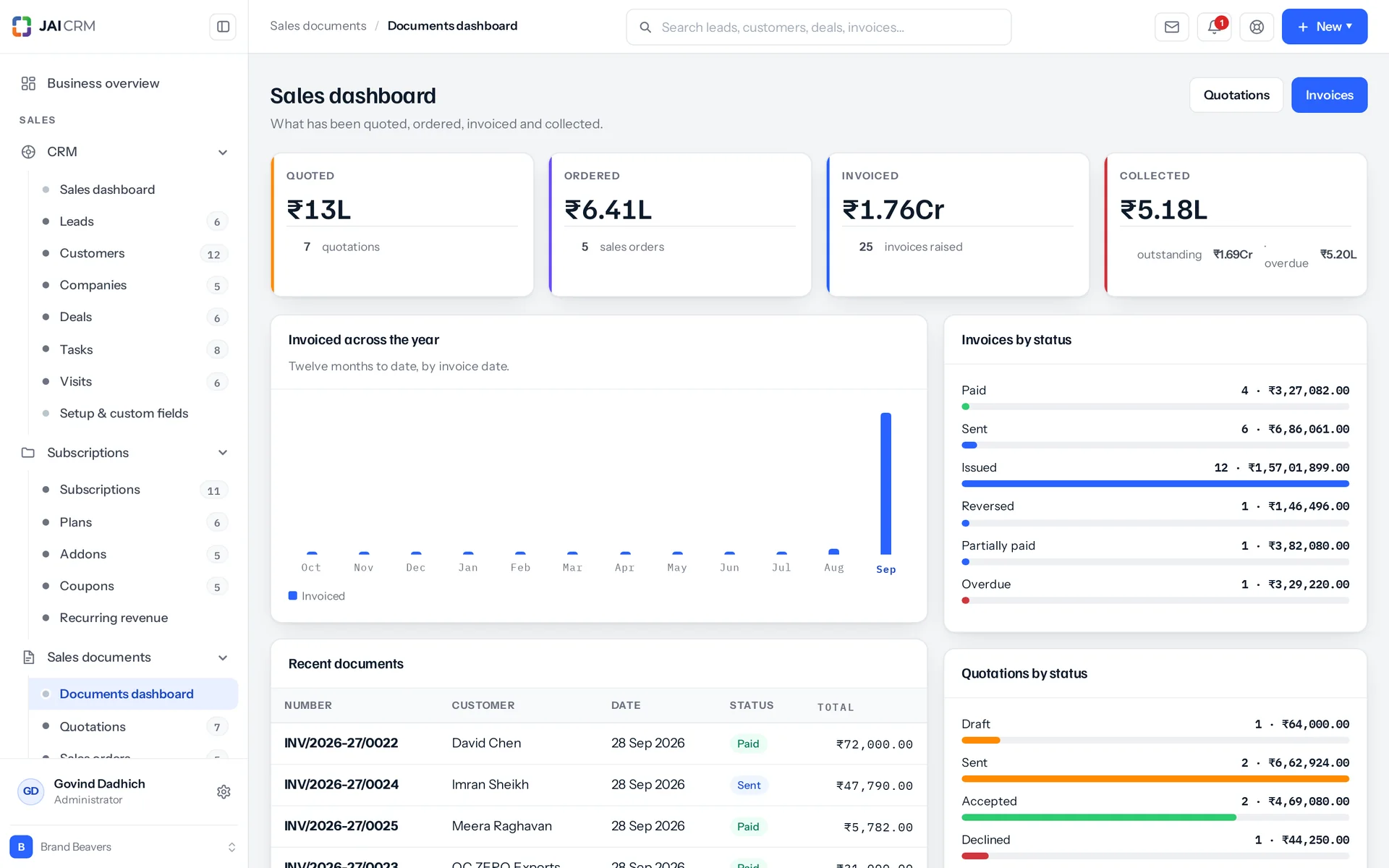Focus the search leads, customers input
Viewport: 1389px width, 868px height.
[818, 27]
